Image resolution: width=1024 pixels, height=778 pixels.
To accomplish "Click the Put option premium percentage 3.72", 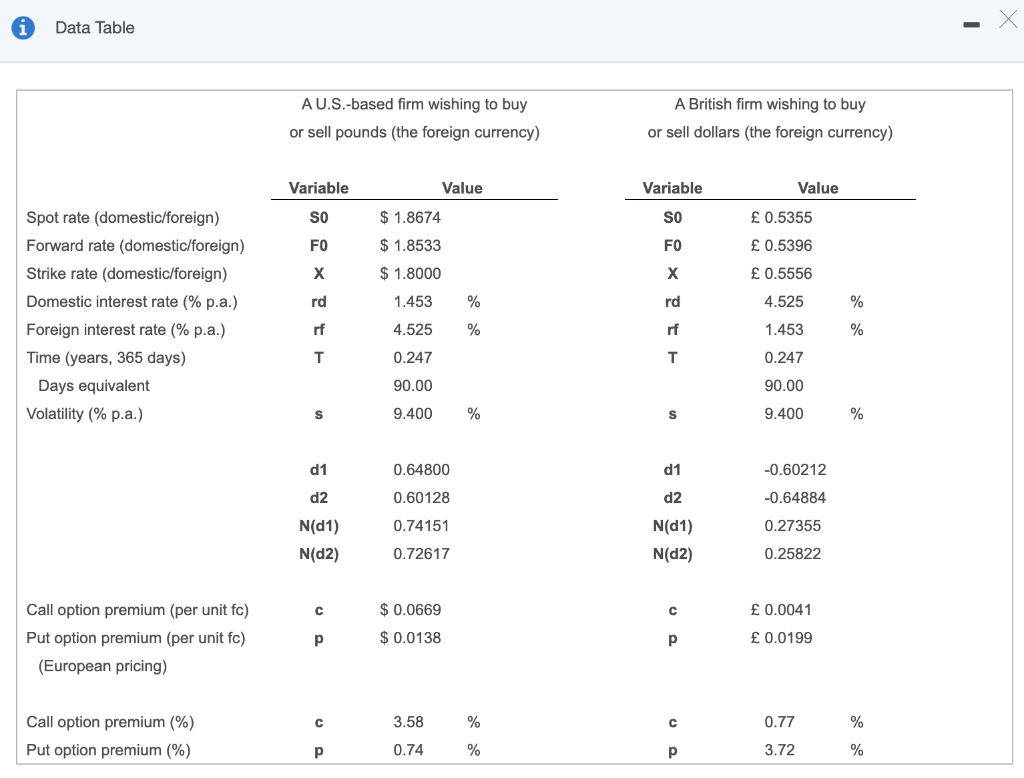I will tap(780, 749).
